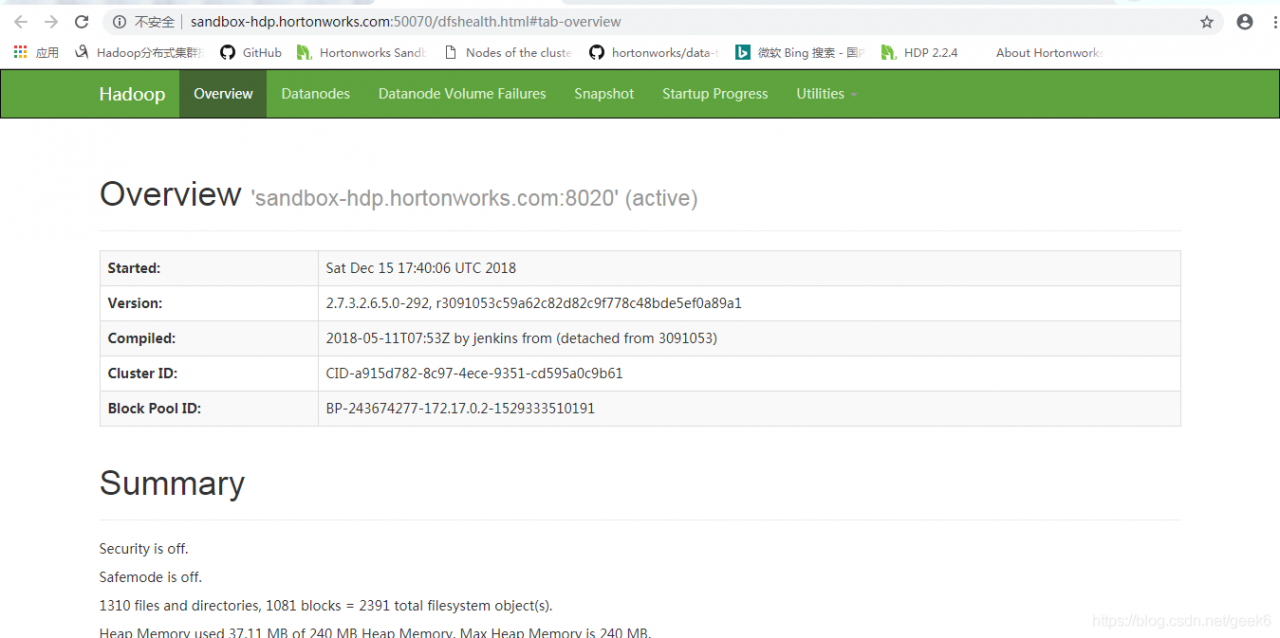
Task: Open the Chrome profile avatar icon
Action: click(x=1245, y=22)
